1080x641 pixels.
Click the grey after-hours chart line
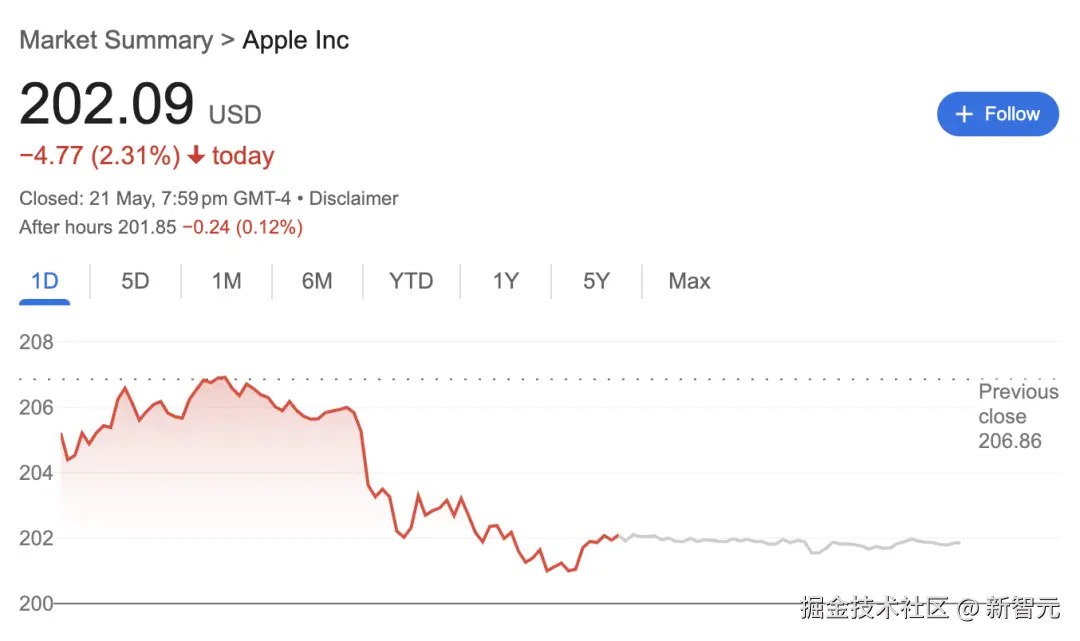(800, 542)
